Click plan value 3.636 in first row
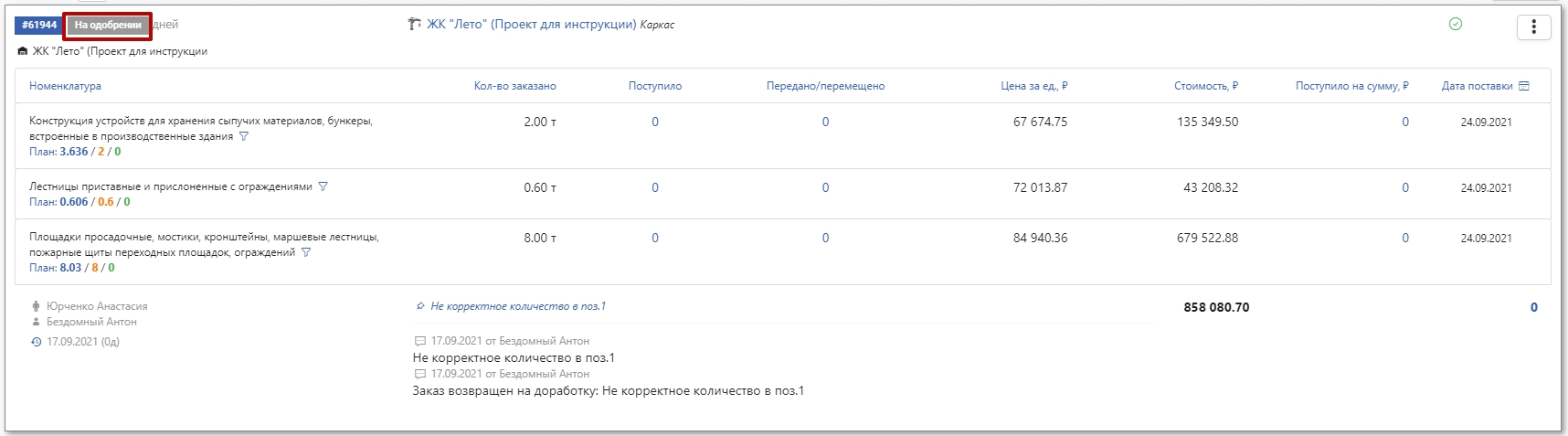Viewport: 1568px width, 436px height. (x=74, y=152)
